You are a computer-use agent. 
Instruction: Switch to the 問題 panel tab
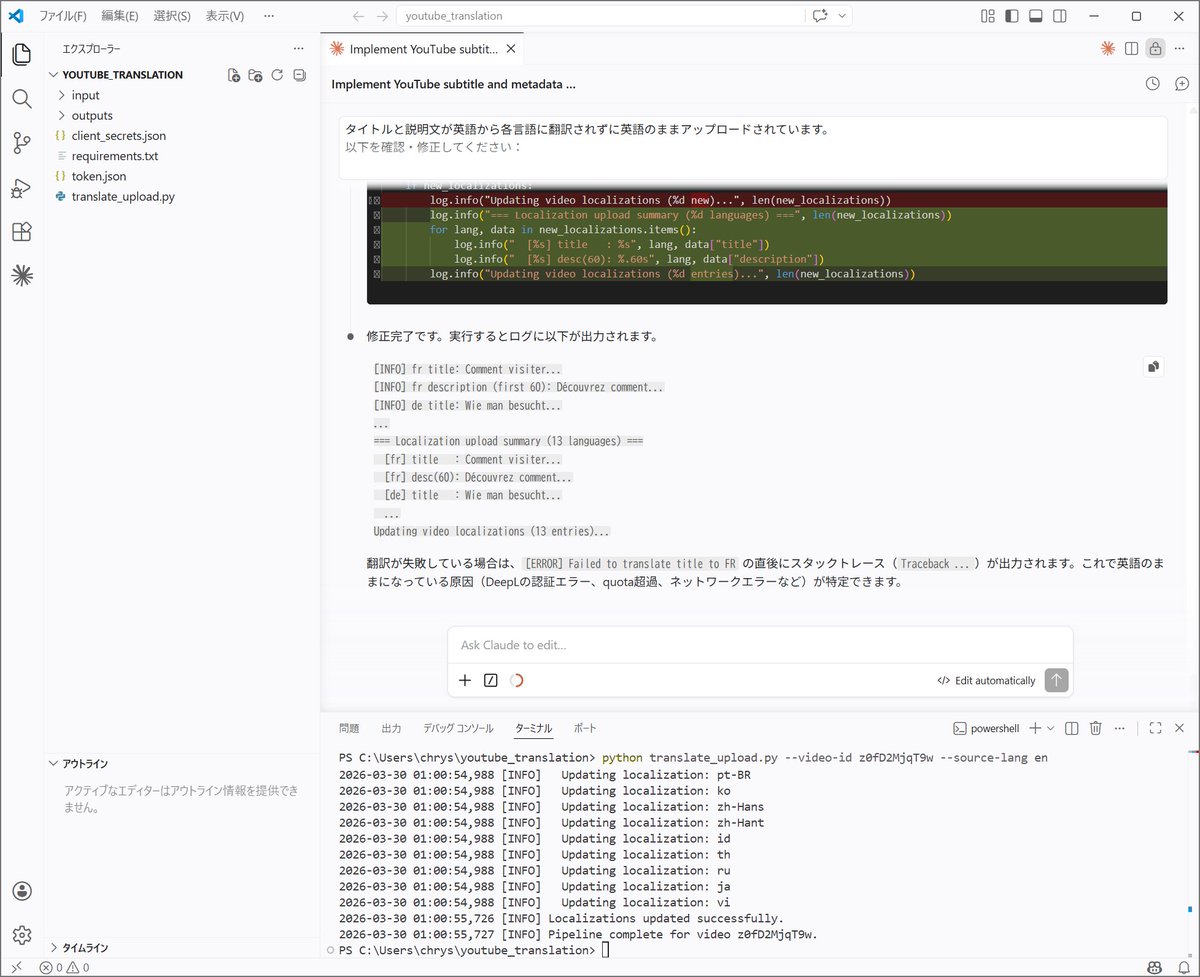point(349,728)
